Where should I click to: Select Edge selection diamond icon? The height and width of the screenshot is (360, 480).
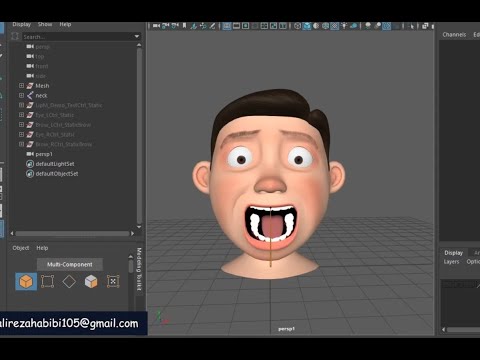[x=69, y=282]
